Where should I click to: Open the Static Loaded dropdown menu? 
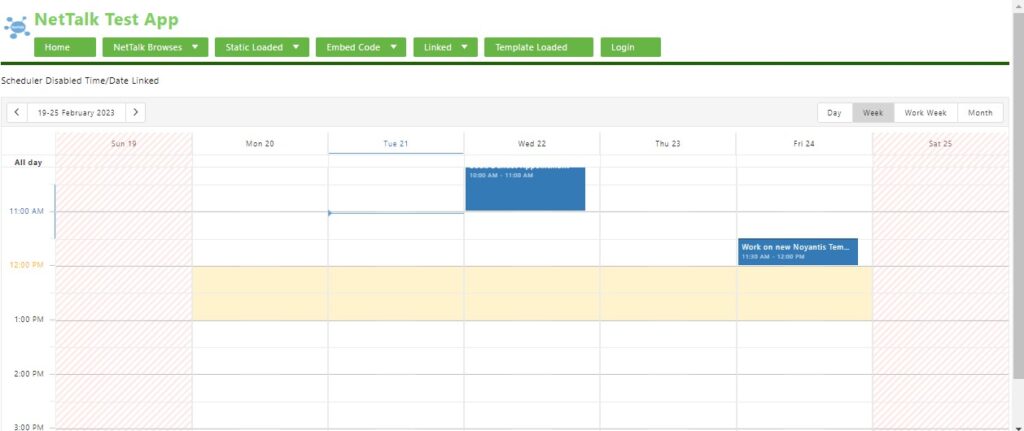pyautogui.click(x=262, y=47)
